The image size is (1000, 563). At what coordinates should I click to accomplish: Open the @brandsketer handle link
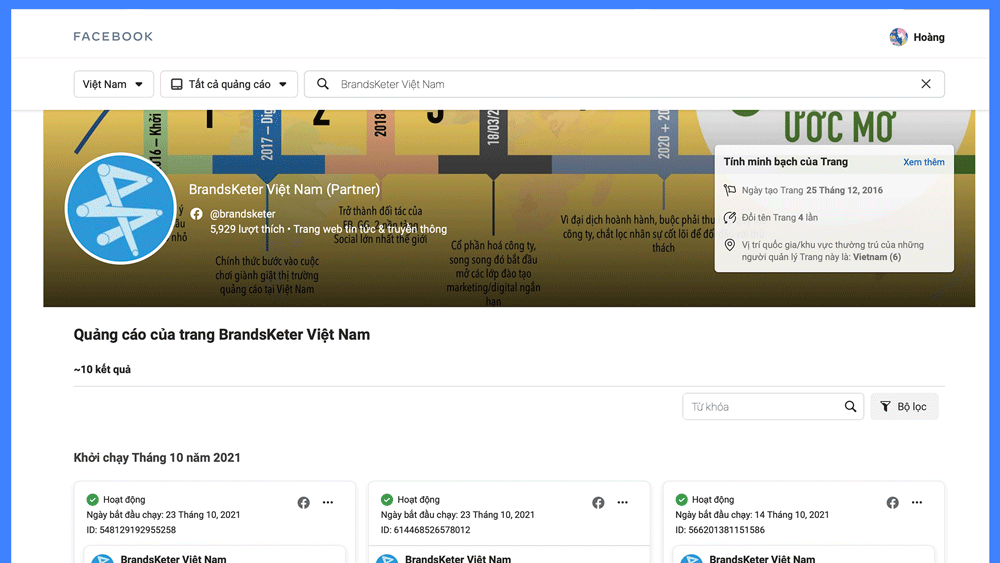(x=242, y=214)
